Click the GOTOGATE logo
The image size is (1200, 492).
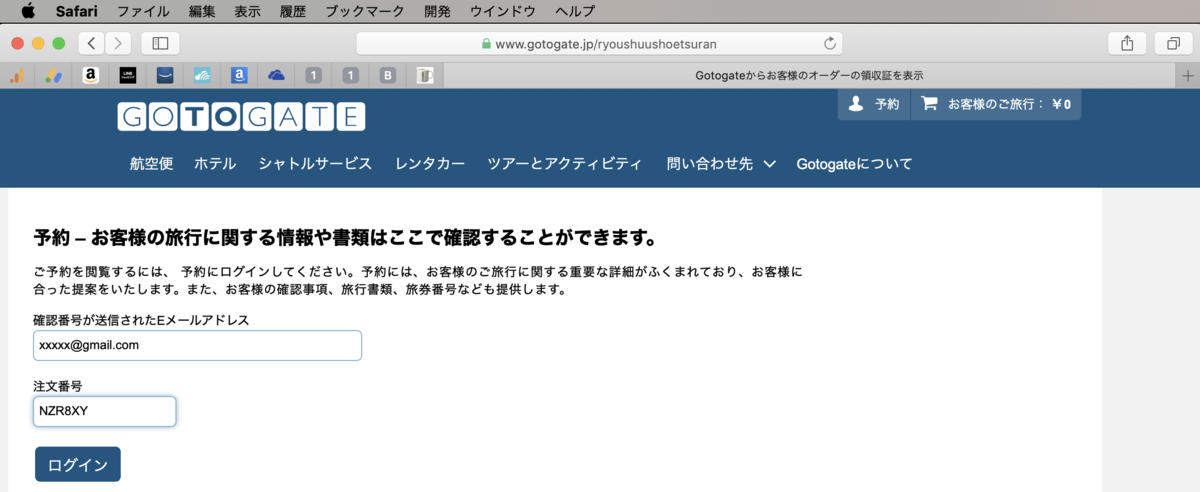pos(241,117)
